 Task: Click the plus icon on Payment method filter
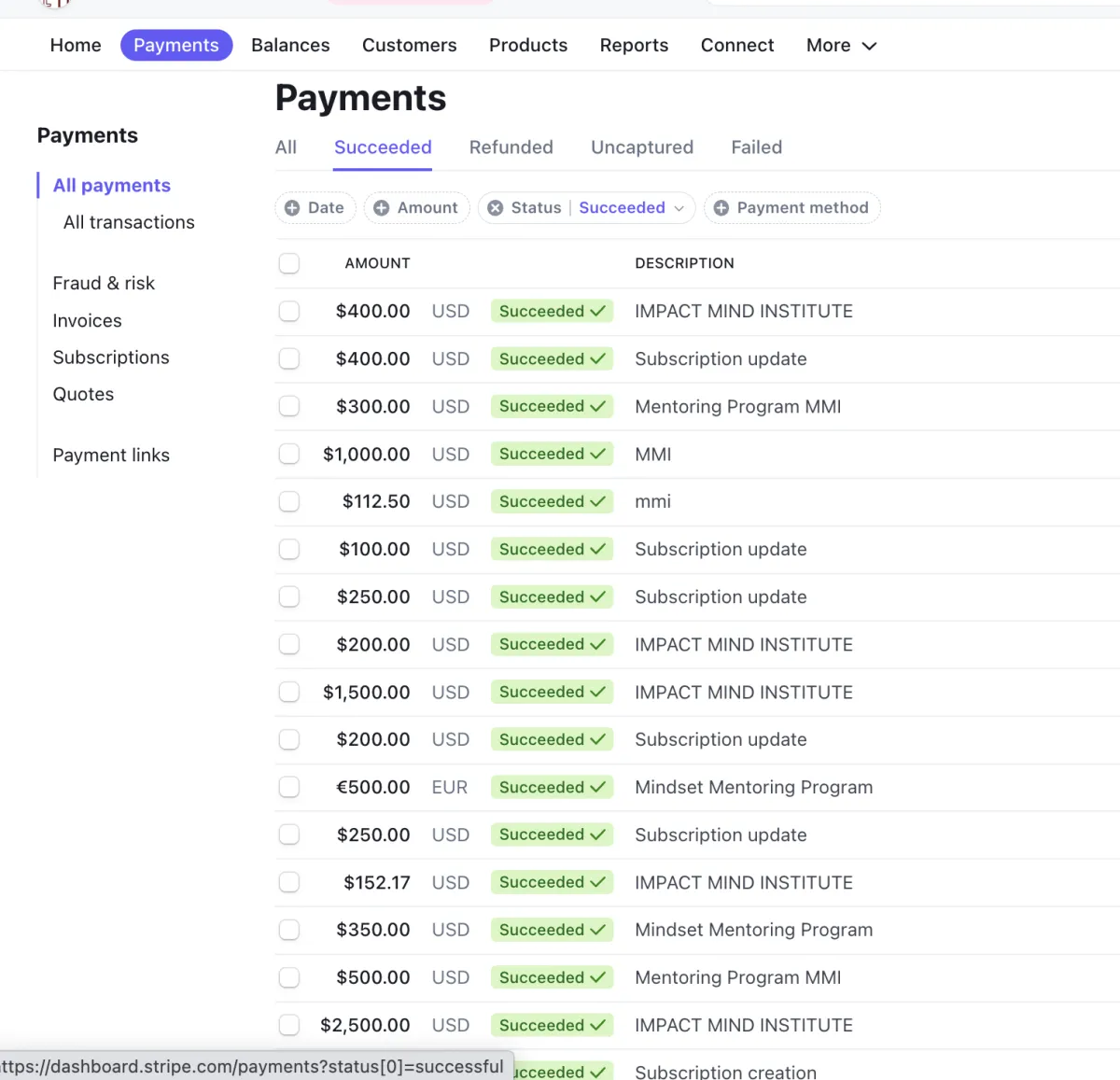tap(721, 208)
